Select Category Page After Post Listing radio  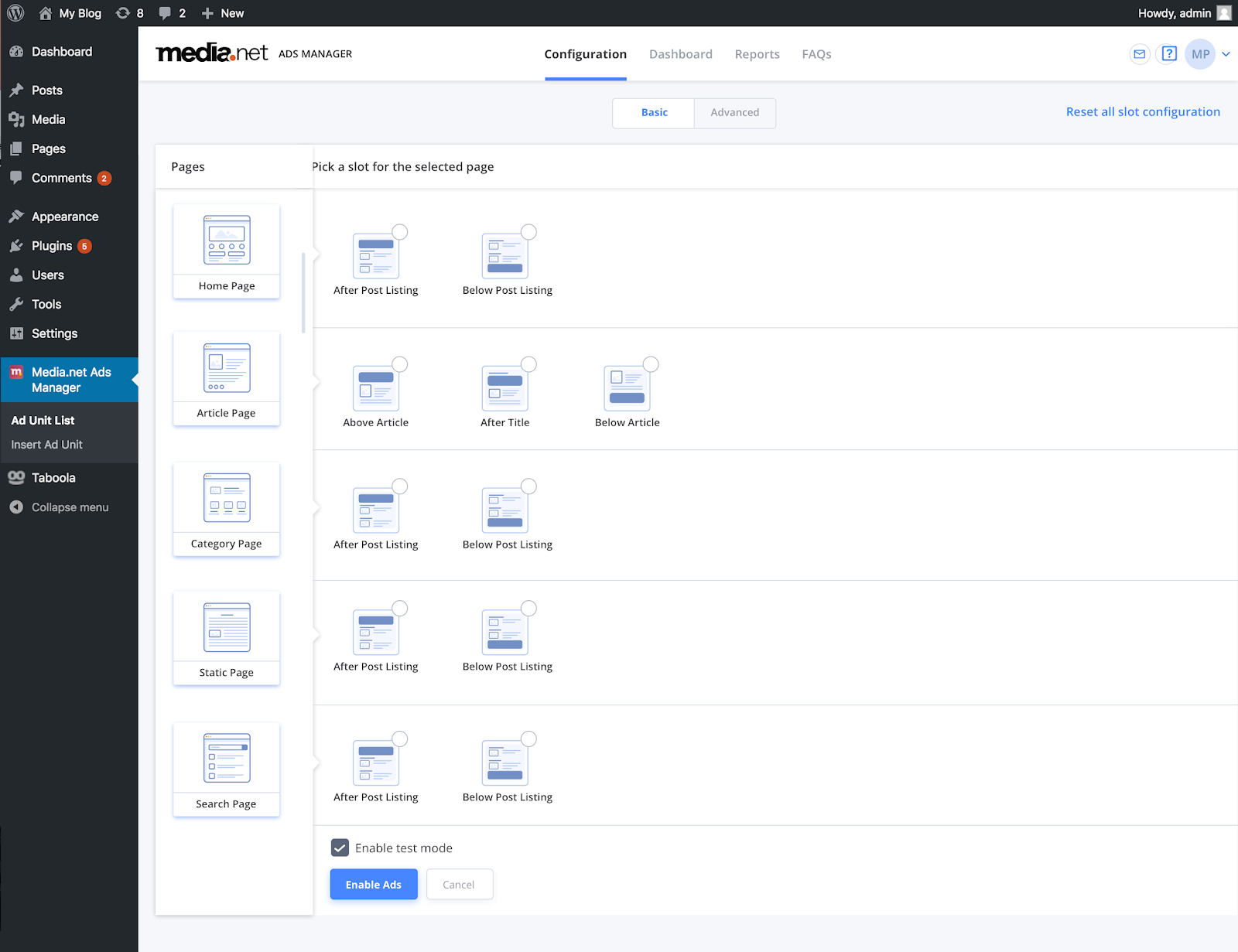pos(400,486)
